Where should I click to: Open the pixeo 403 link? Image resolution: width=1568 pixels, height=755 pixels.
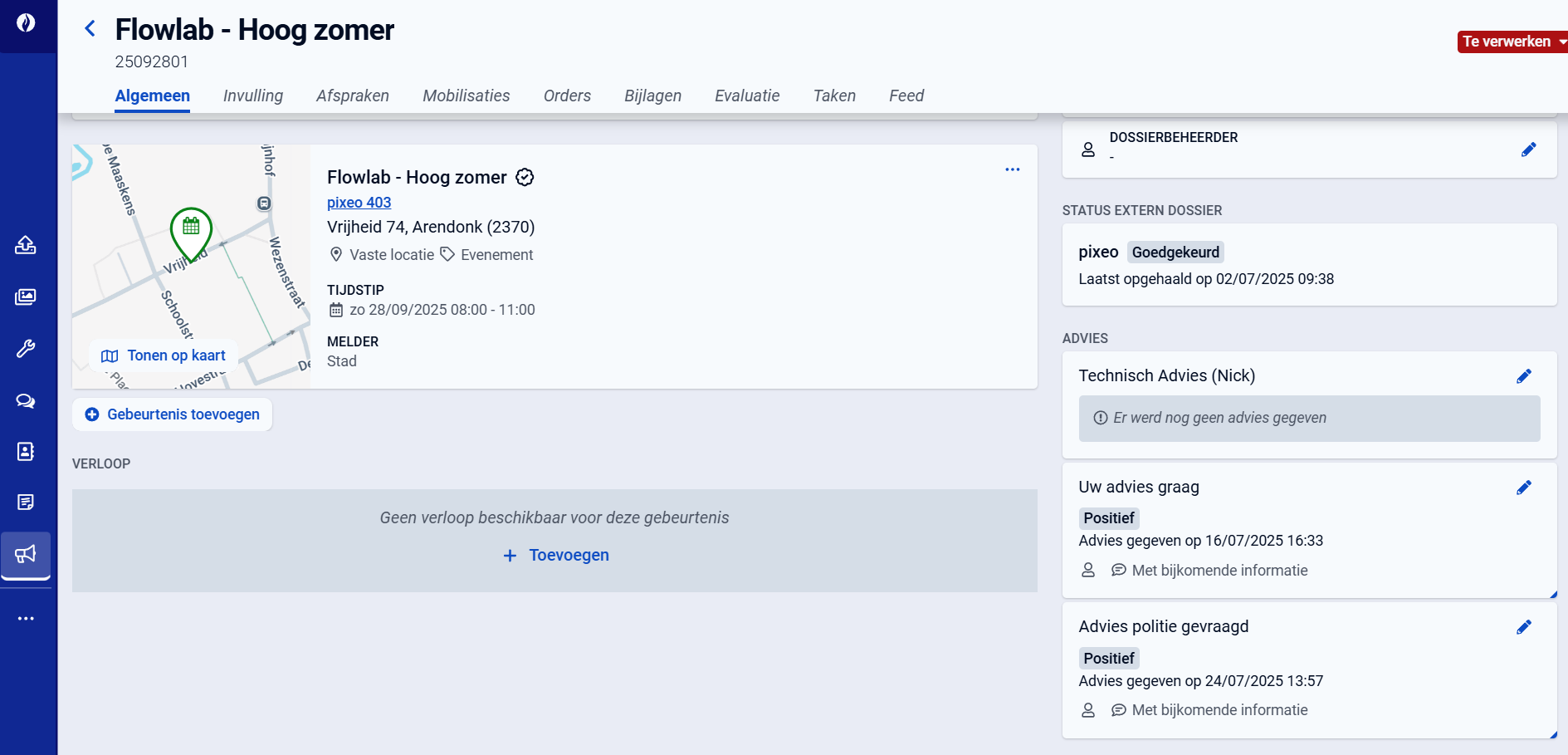(359, 203)
